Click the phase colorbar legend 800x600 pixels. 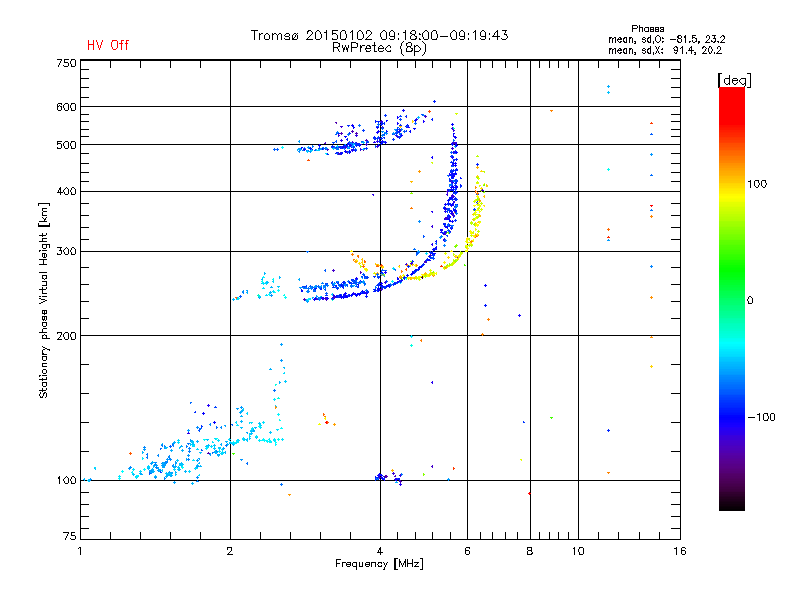(732, 299)
